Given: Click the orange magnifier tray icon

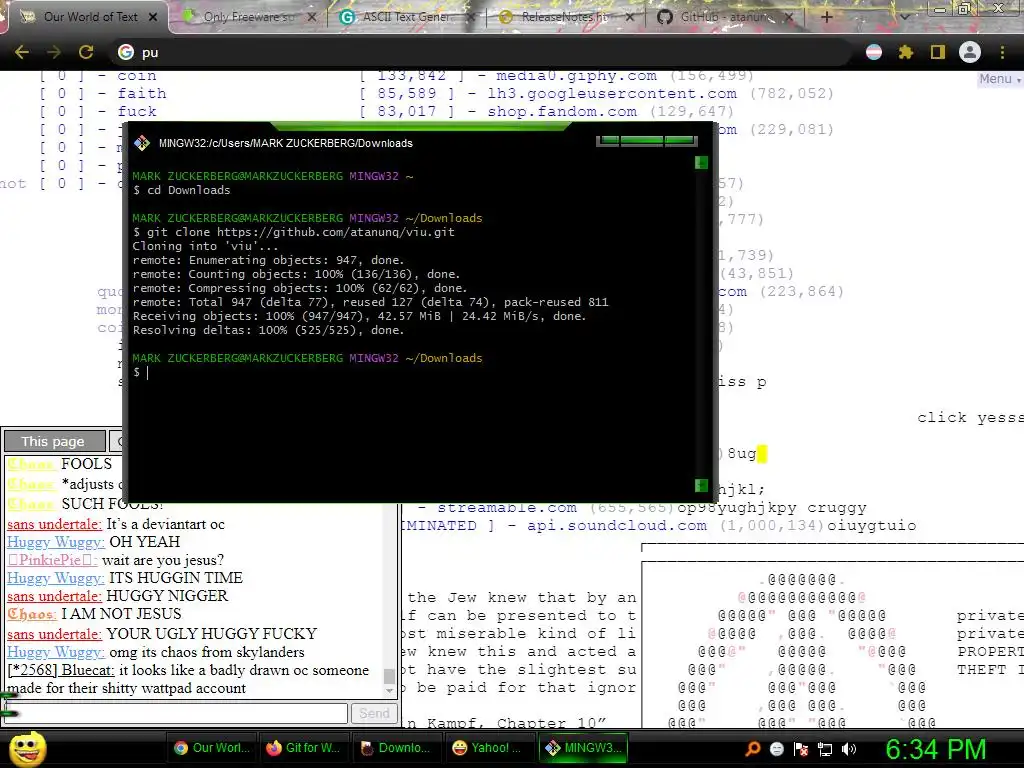Looking at the screenshot, I should [753, 749].
